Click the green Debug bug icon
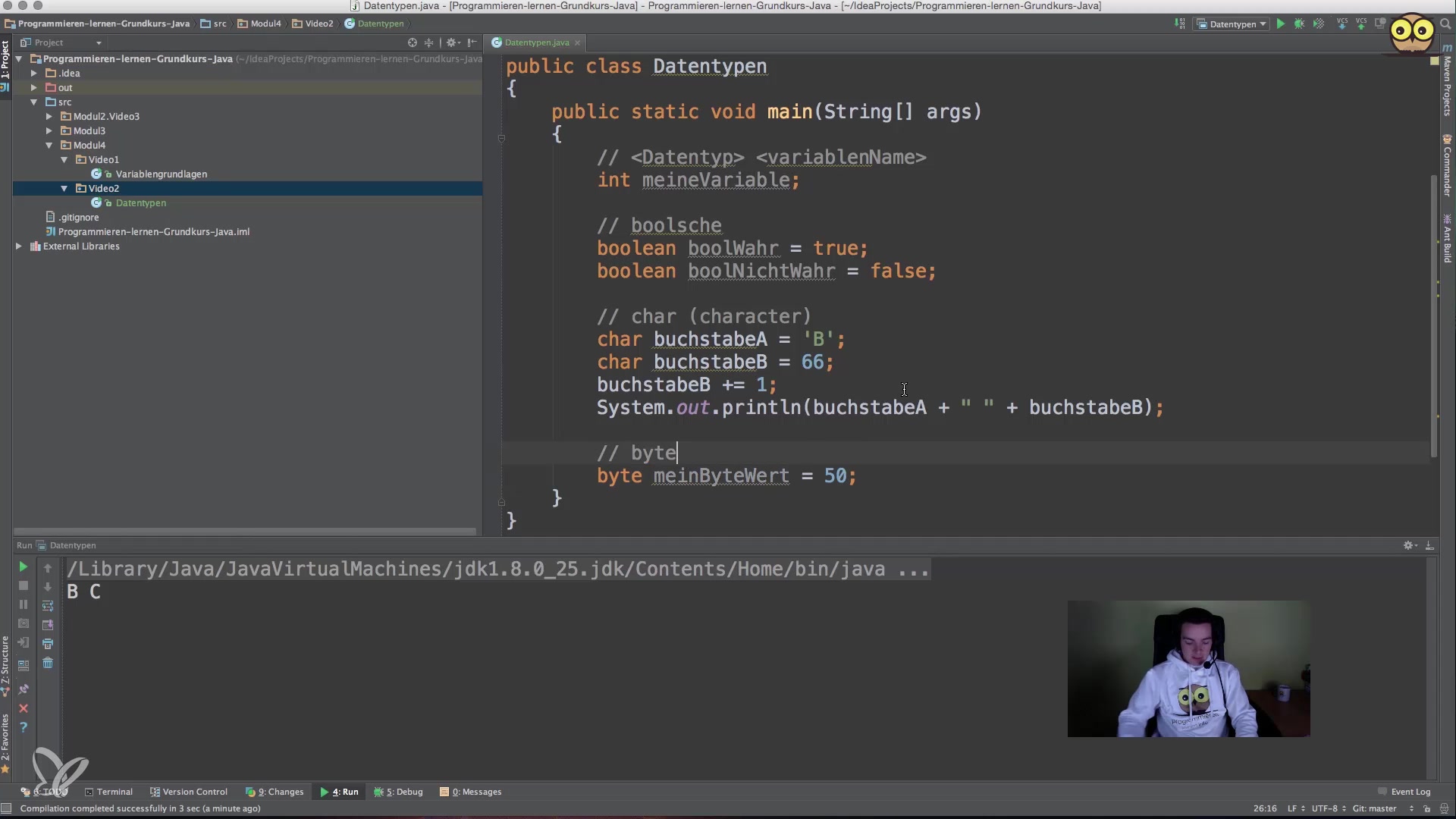This screenshot has height=819, width=1456. [1299, 24]
